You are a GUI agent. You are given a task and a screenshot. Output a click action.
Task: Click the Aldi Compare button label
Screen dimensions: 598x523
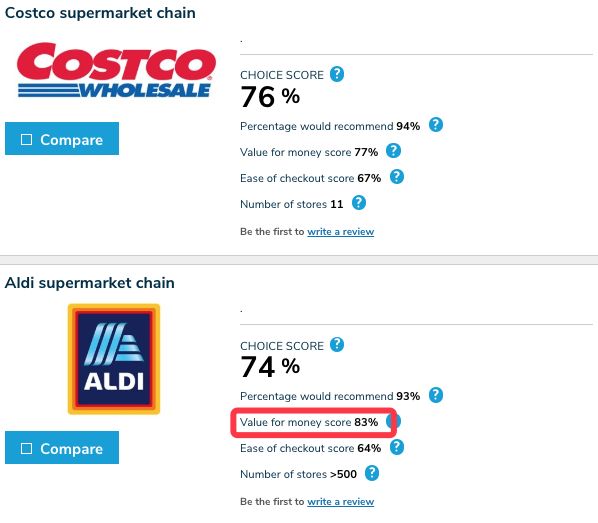(x=71, y=449)
